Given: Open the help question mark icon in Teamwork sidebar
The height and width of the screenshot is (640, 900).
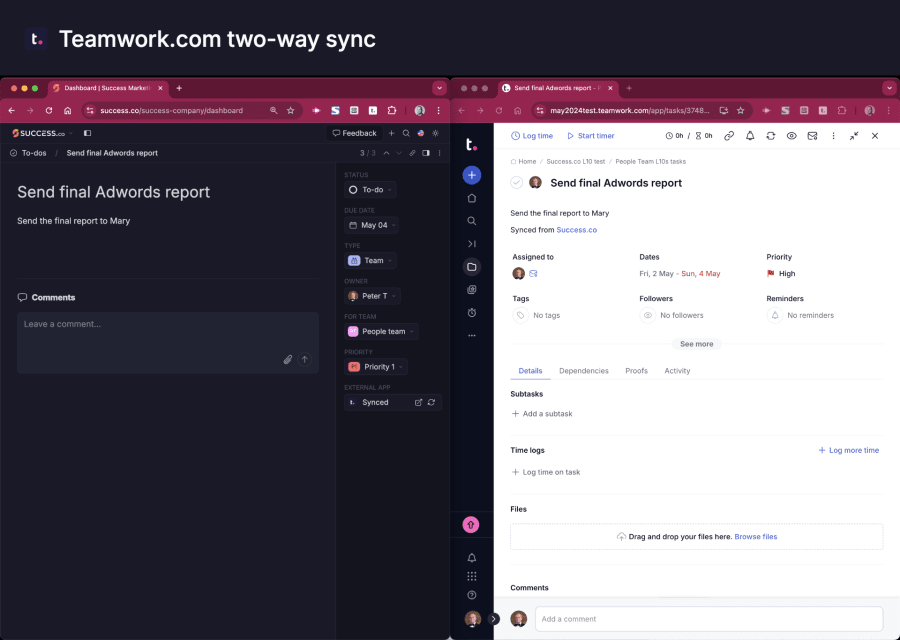Looking at the screenshot, I should 471,595.
